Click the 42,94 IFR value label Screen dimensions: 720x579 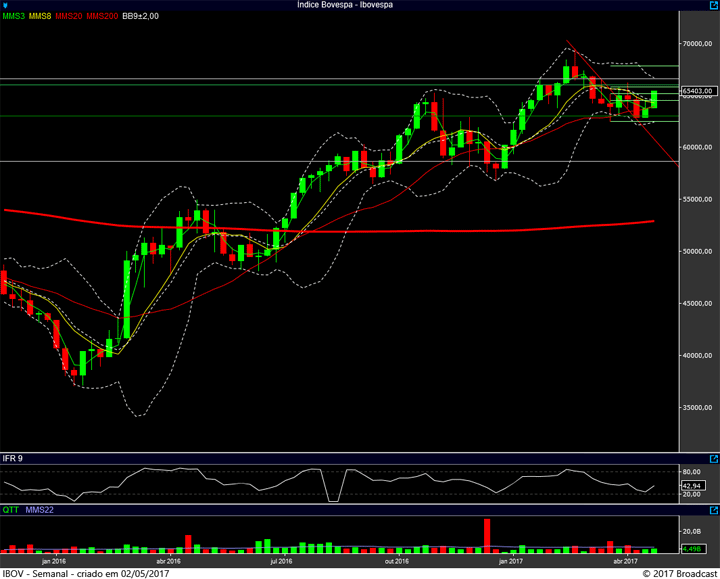(x=694, y=485)
